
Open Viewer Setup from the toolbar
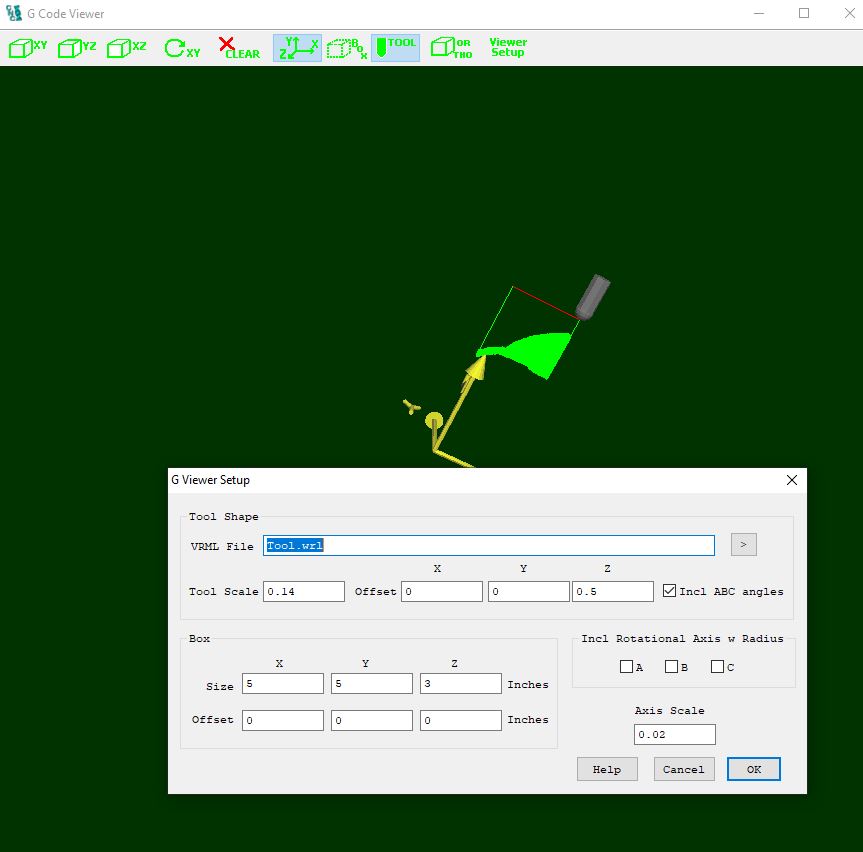coord(507,48)
